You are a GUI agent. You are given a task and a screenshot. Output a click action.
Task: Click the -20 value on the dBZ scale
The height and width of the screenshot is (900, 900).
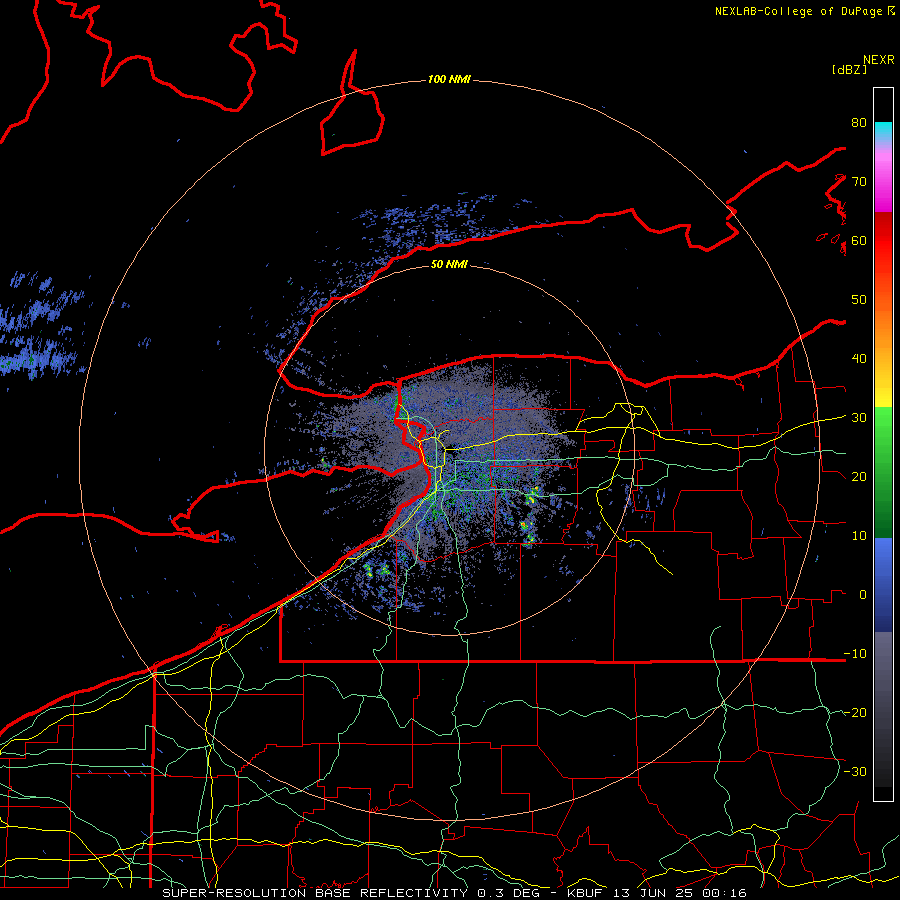tap(855, 712)
